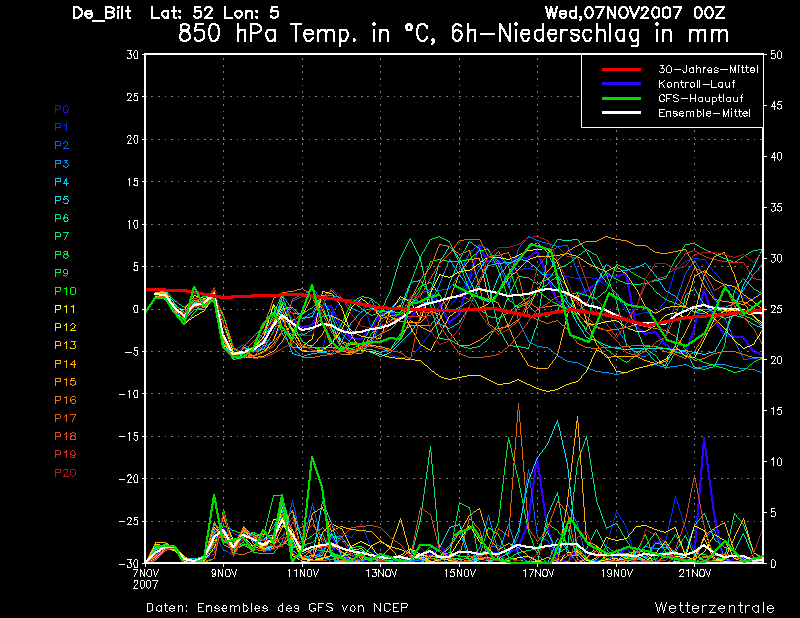The width and height of the screenshot is (800, 618).
Task: Click the red 30-Jahres-Mittel legend line
Action: pos(621,69)
